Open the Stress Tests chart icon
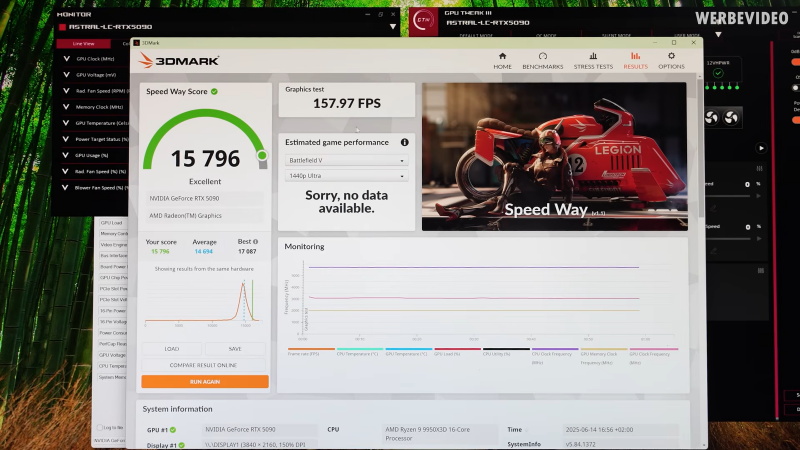800x450 pixels. (593, 56)
